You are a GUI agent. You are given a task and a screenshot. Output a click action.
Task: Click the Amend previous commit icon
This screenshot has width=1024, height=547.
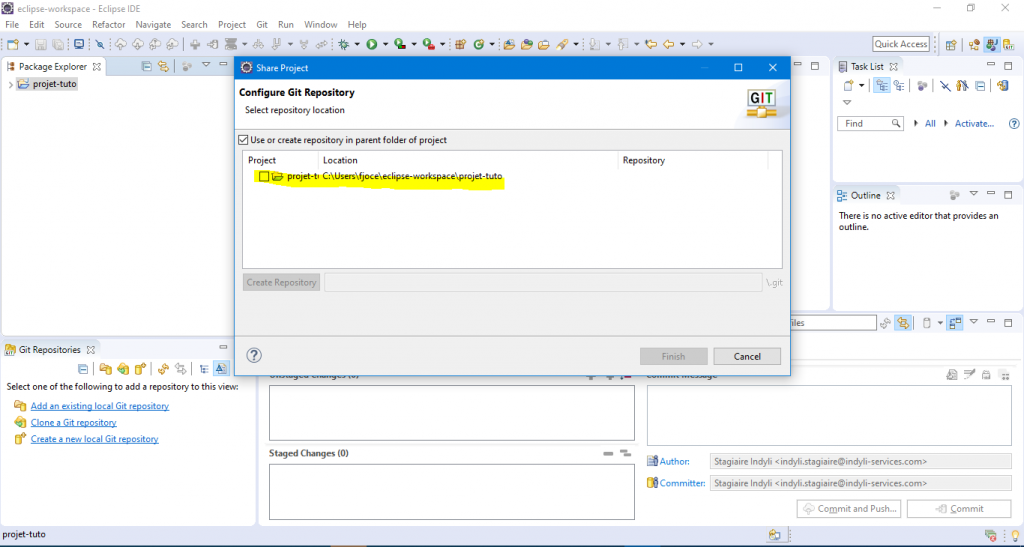click(x=952, y=375)
